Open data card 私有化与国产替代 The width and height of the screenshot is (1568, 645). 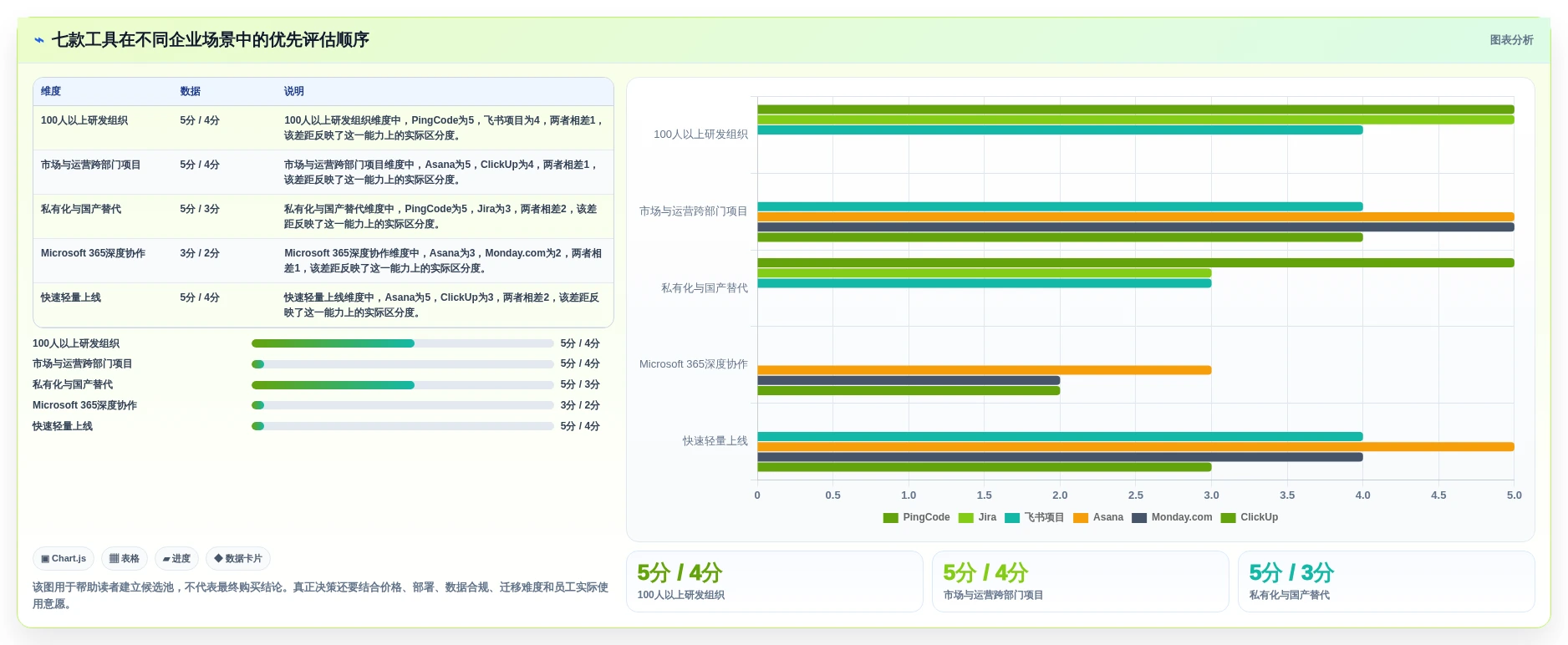1386,582
